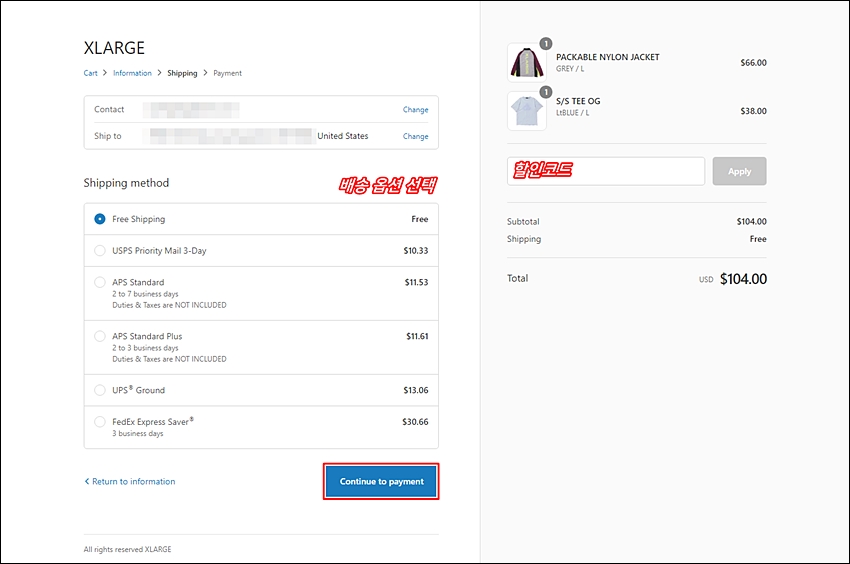Click the Shipping method heading
Screen dimensions: 850x564
pyautogui.click(x=126, y=183)
